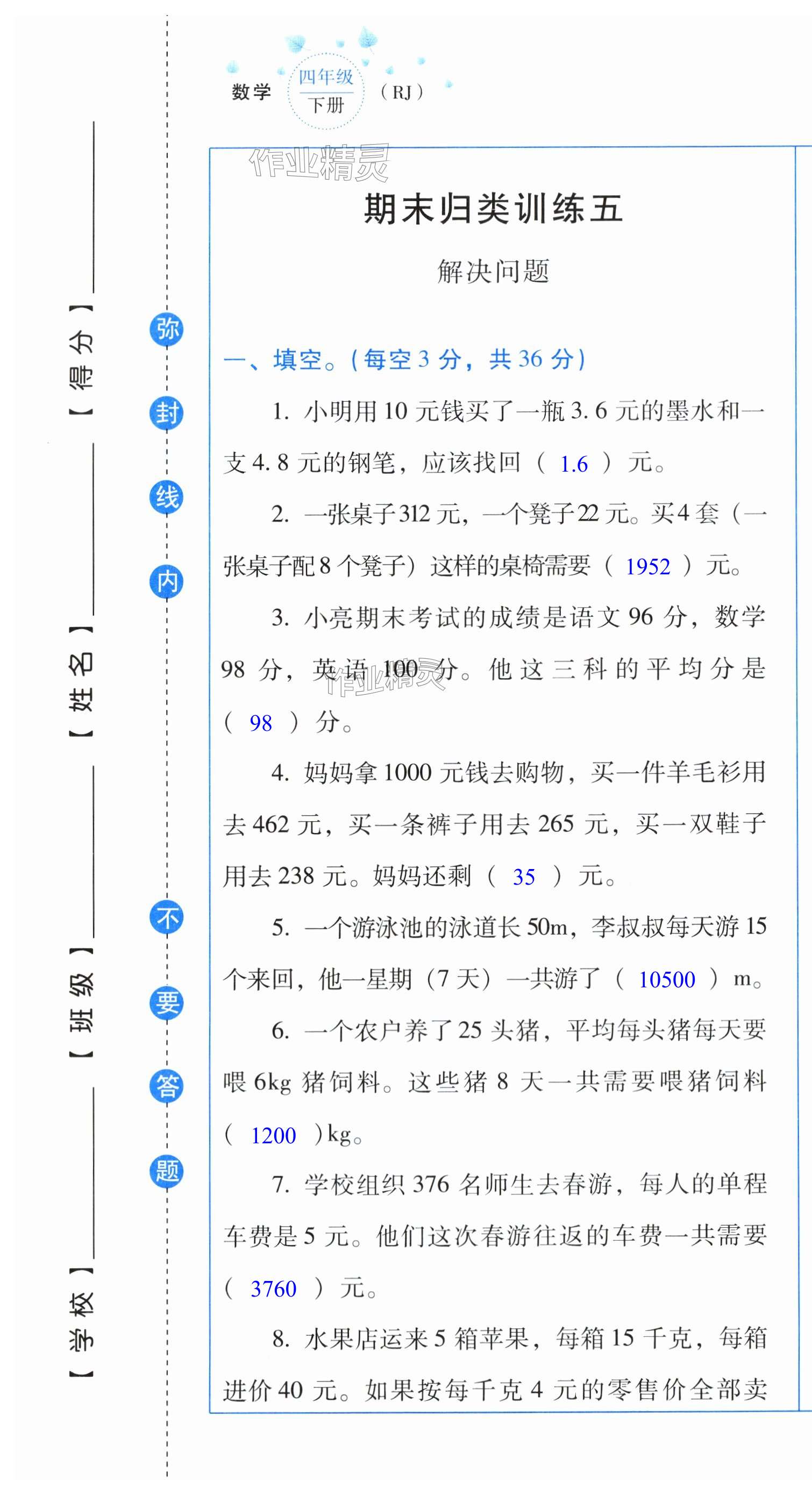Viewport: 812px width, 1495px height.
Task: Select the answer 10500 in question 5
Action: 666,980
